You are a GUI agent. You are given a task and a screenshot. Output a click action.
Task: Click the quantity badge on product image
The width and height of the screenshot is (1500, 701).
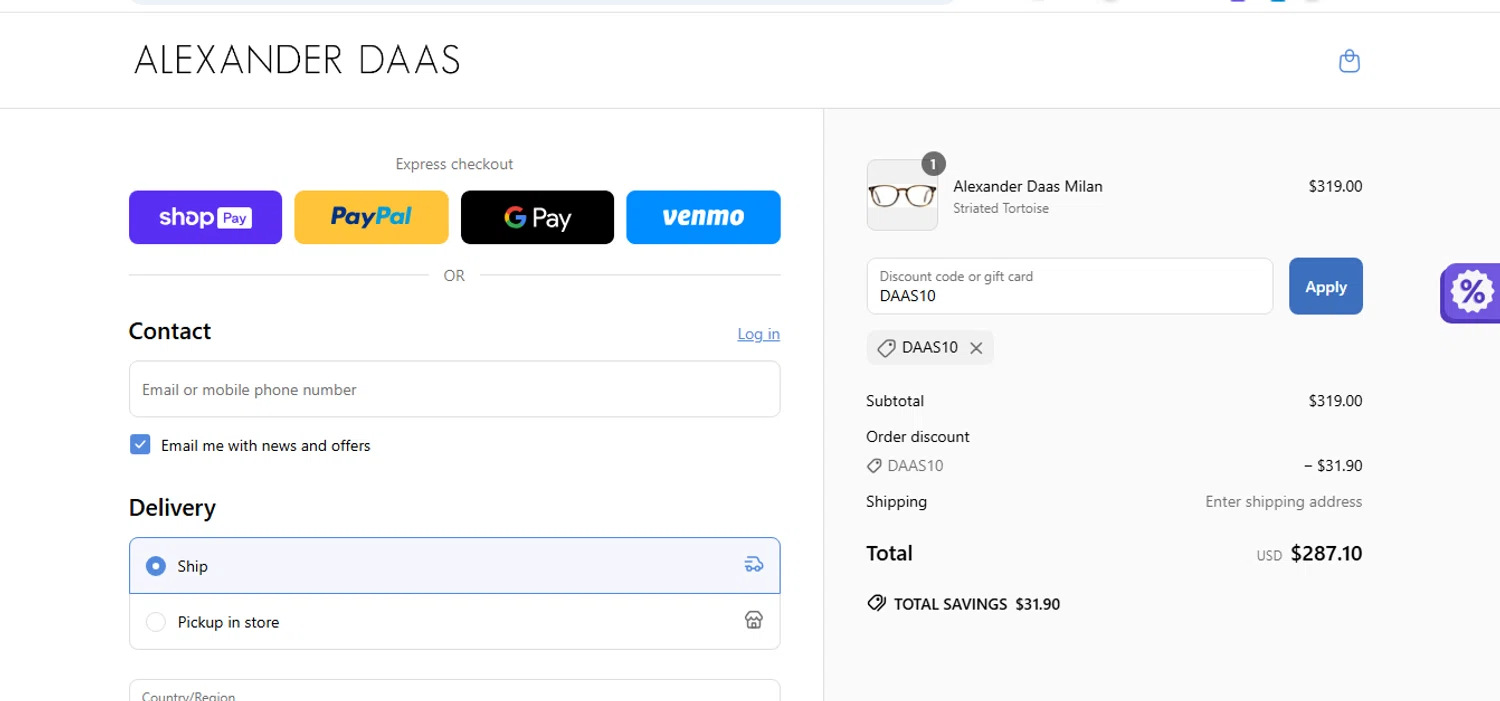[x=933, y=163]
